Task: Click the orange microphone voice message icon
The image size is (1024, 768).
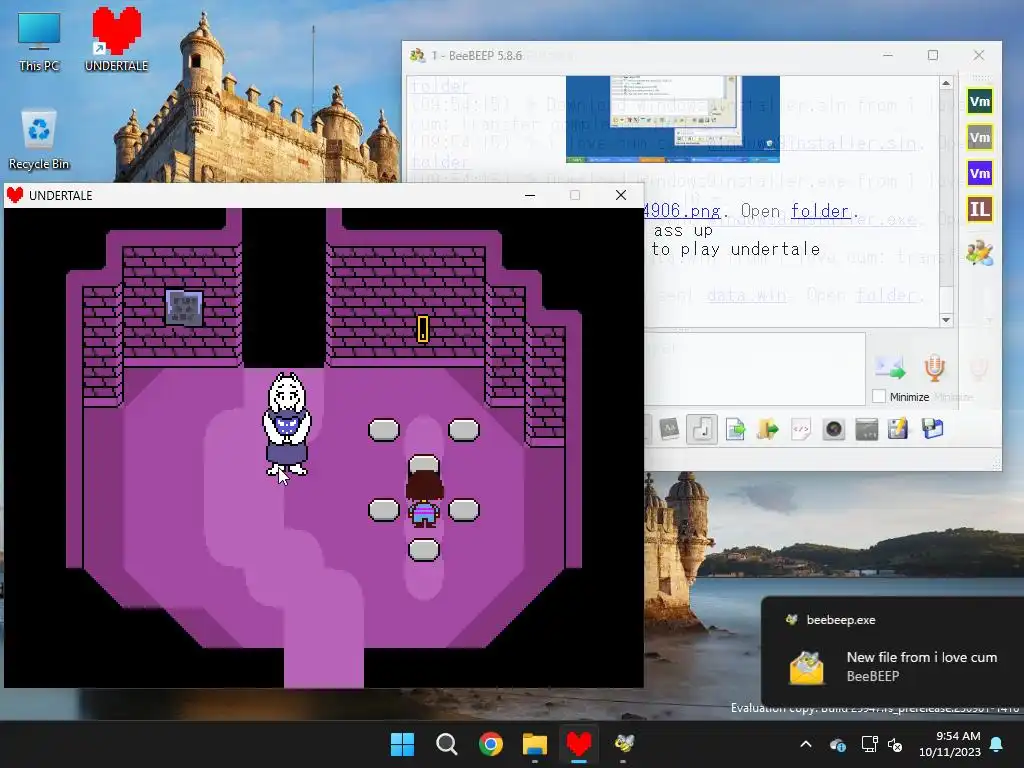Action: pos(935,368)
